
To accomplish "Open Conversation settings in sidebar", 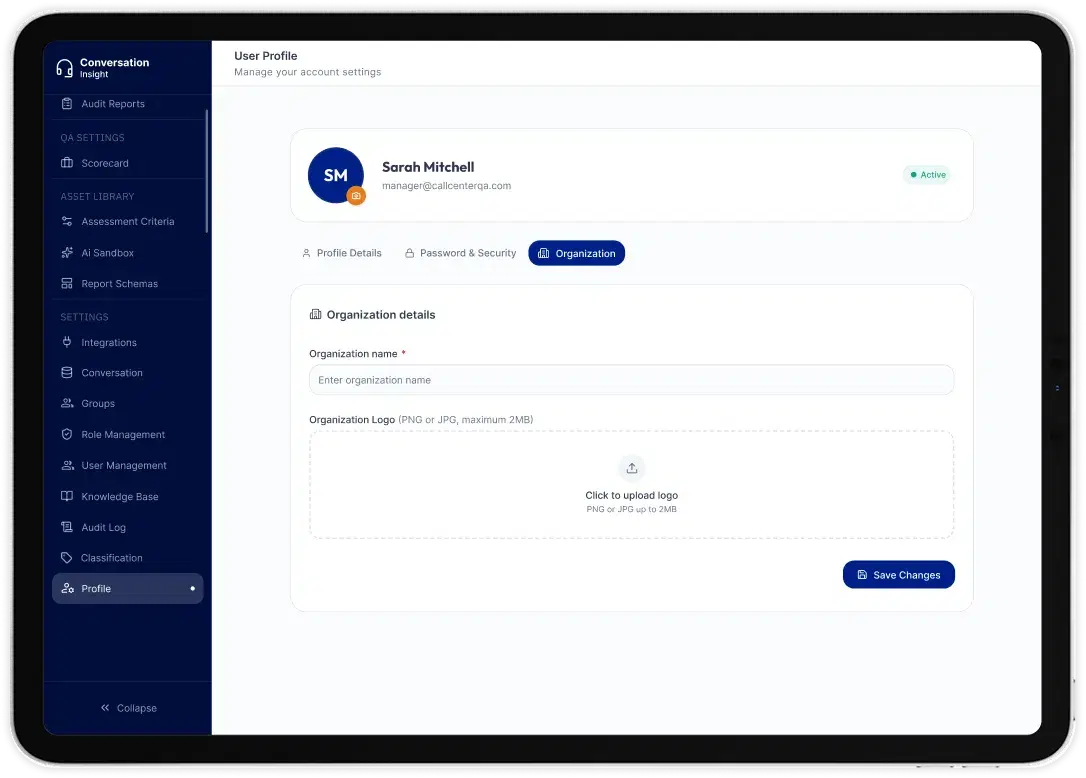I will [127, 373].
